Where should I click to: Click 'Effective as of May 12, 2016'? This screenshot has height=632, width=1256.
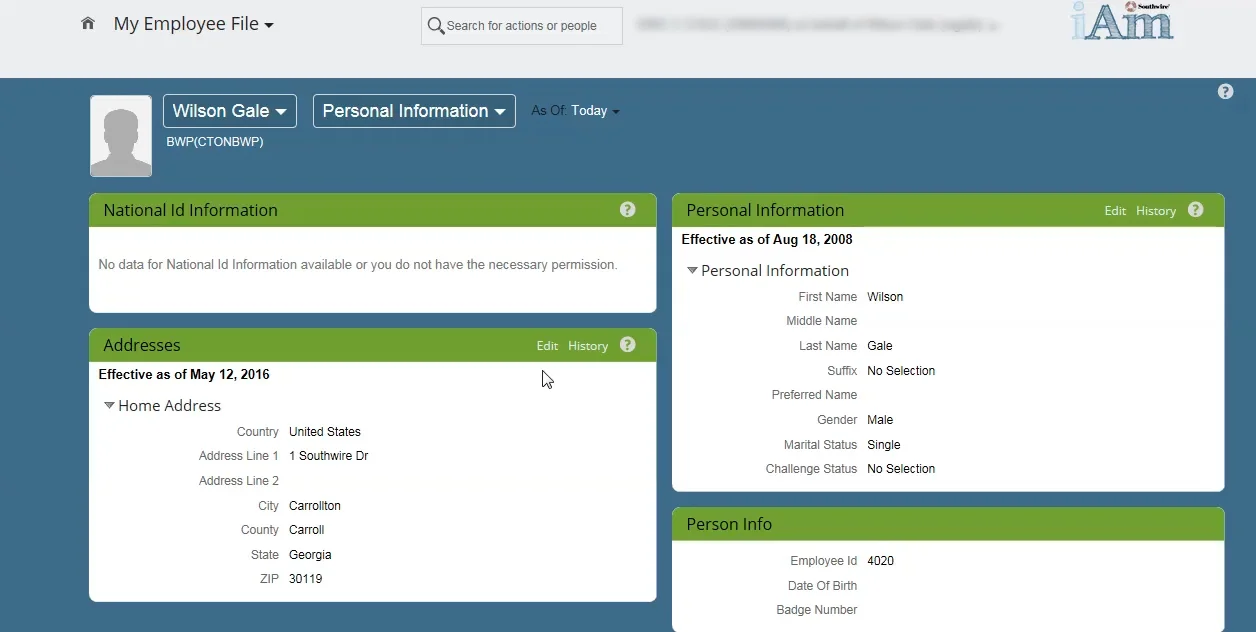[x=184, y=375]
